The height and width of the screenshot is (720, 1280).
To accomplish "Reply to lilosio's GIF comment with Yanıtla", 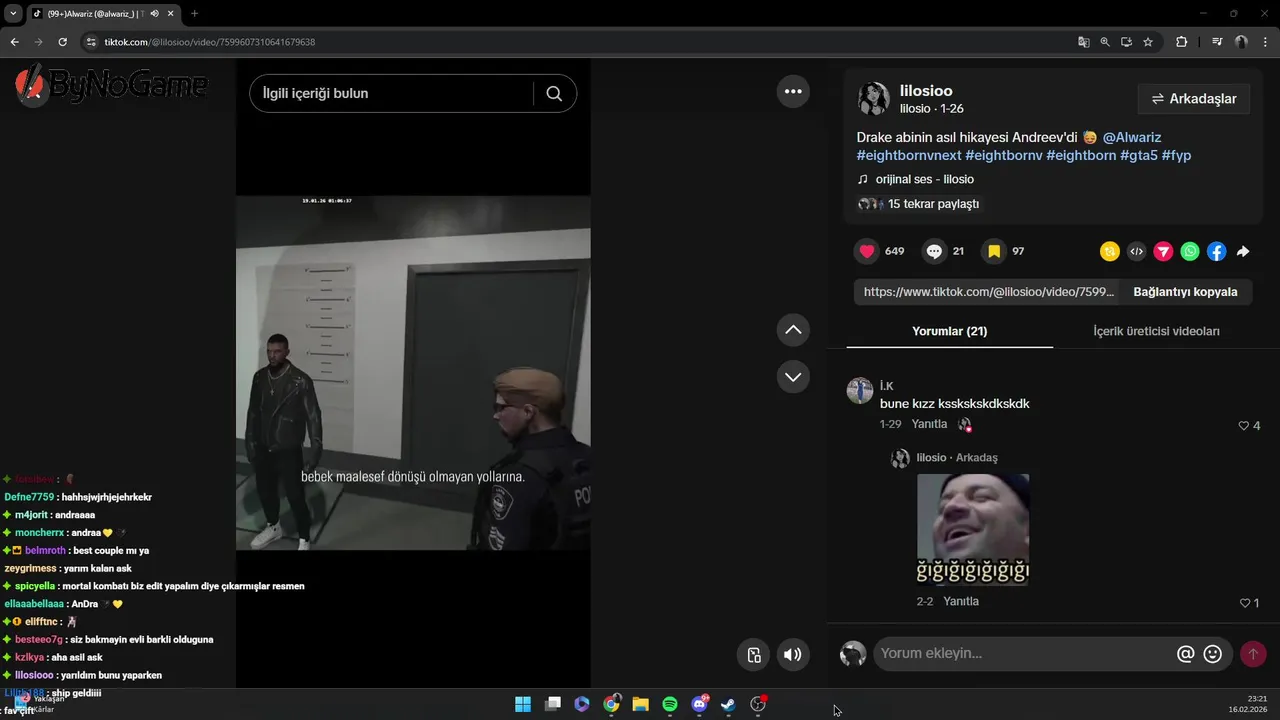I will [961, 601].
